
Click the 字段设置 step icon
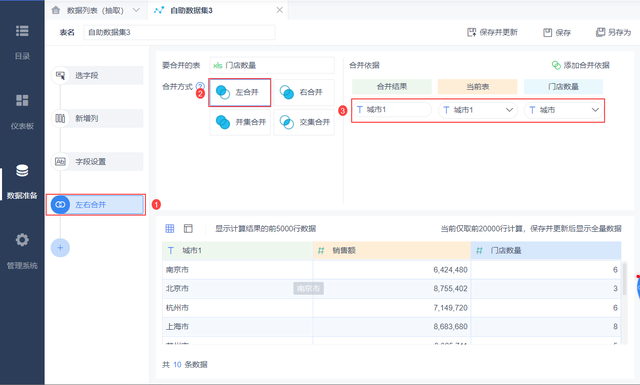(x=60, y=162)
